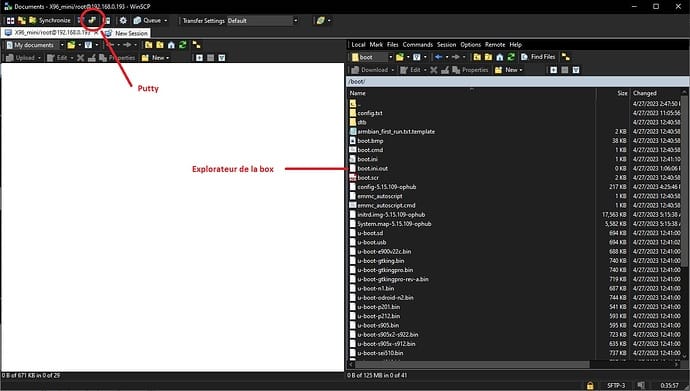Open session in PuTTY

click(x=92, y=20)
